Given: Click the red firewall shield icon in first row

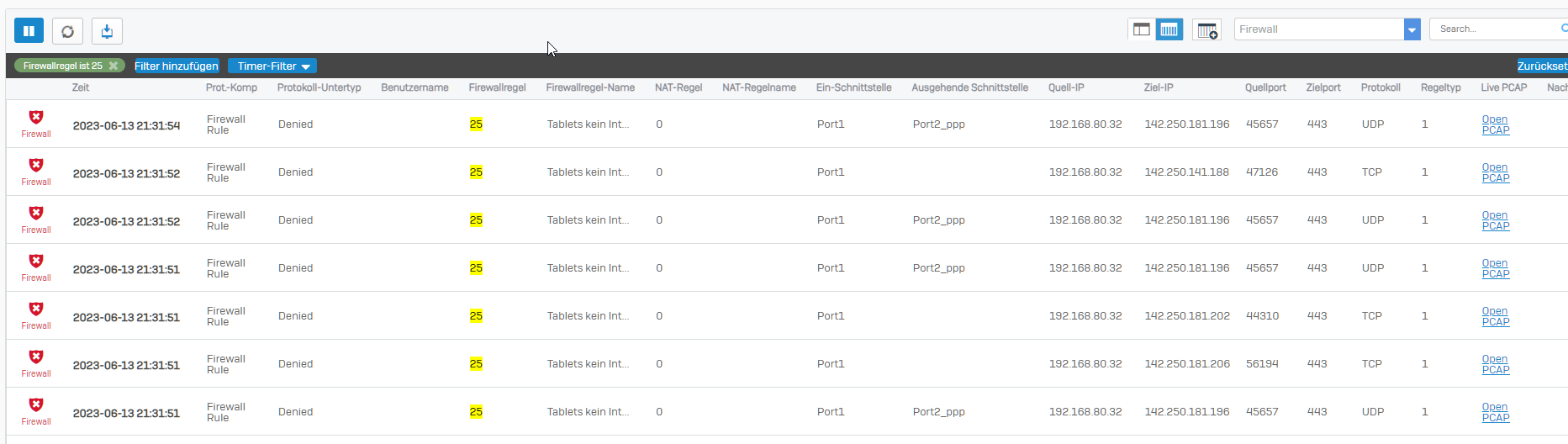Looking at the screenshot, I should pyautogui.click(x=36, y=118).
